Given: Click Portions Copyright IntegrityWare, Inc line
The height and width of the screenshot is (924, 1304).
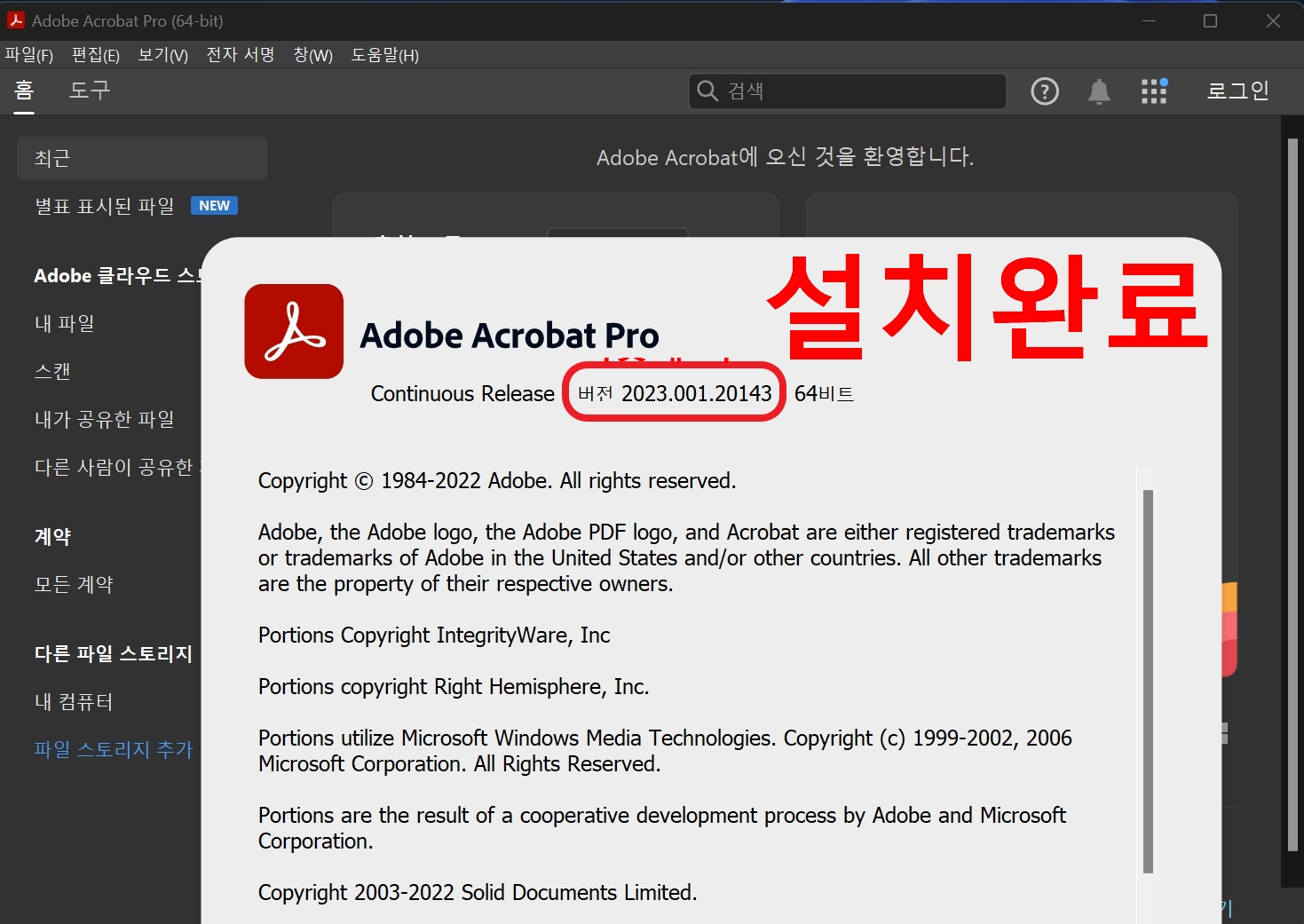Looking at the screenshot, I should [x=434, y=636].
